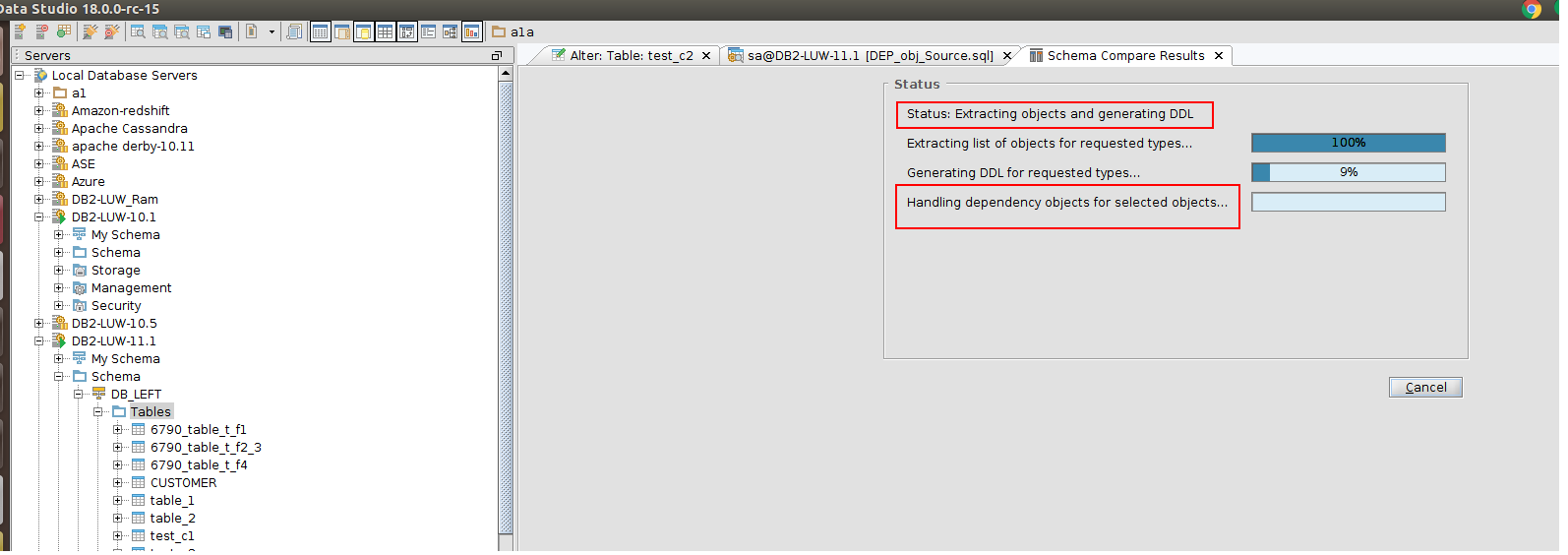Click the script scroll toolbar icon

(294, 31)
